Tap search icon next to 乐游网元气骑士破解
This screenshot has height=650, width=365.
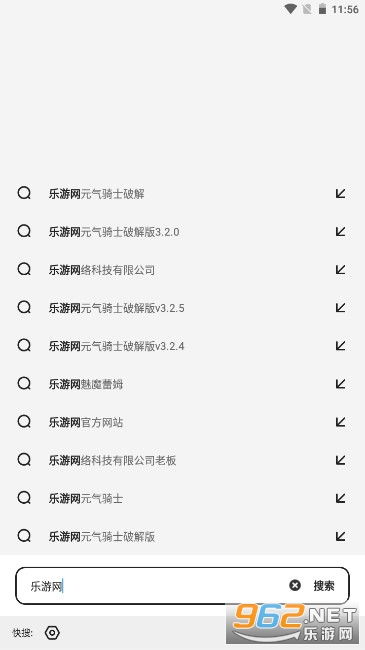pos(24,193)
